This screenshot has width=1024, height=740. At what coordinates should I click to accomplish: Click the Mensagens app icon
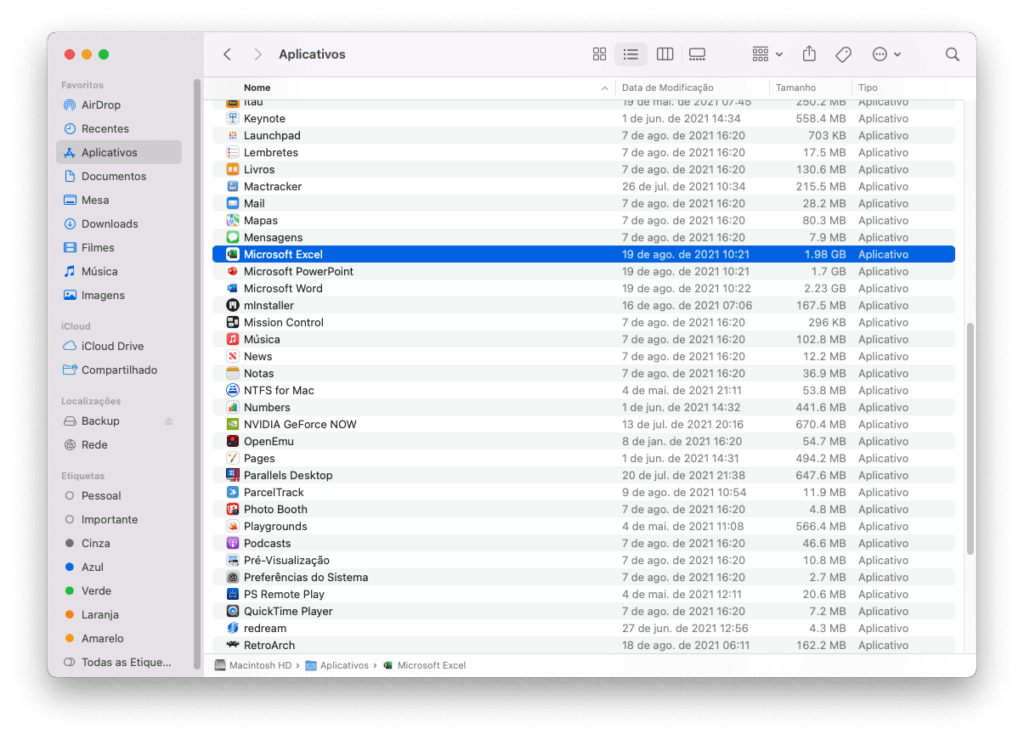[x=232, y=237]
